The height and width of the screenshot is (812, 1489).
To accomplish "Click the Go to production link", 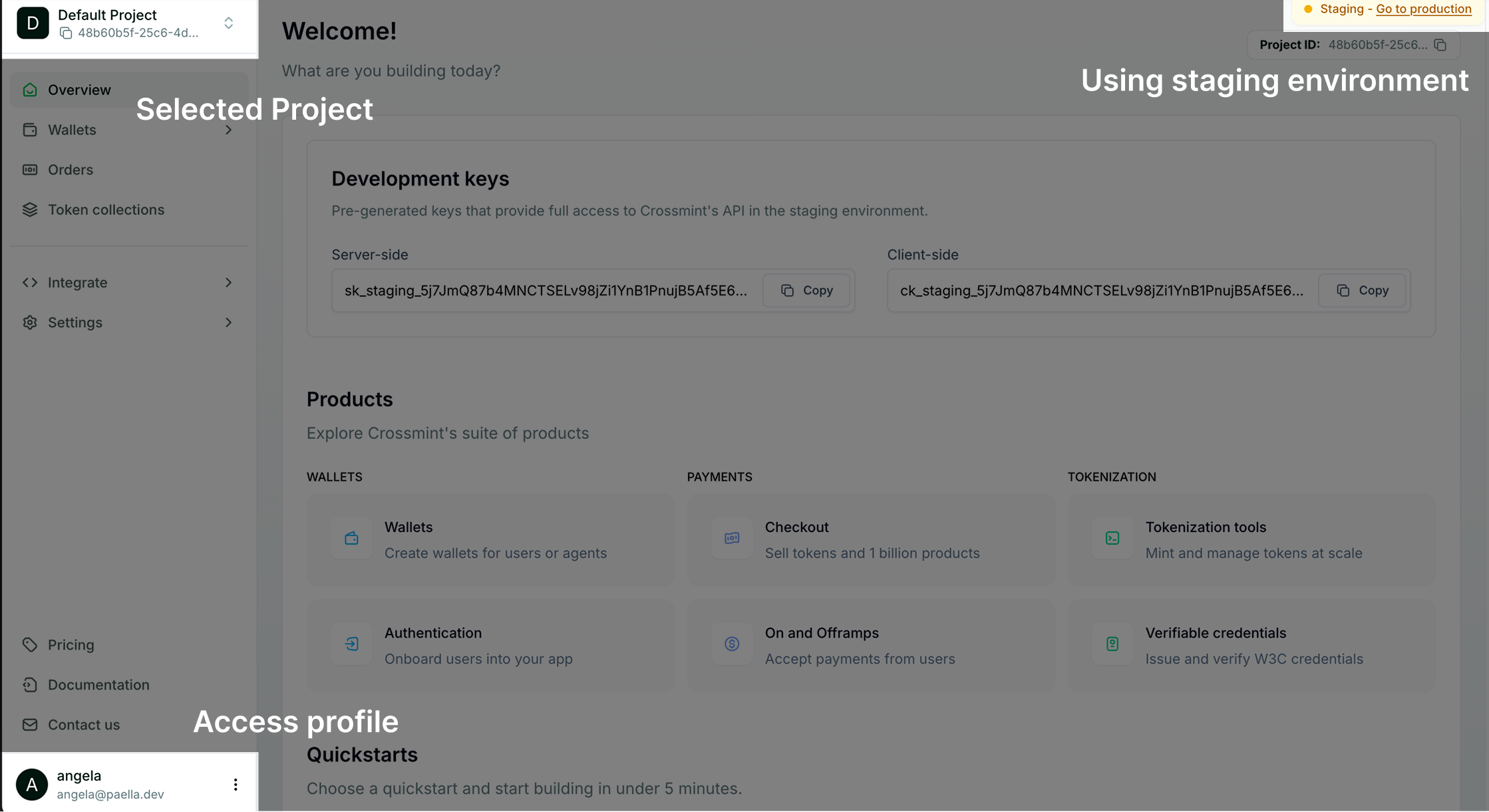I will (x=1423, y=9).
